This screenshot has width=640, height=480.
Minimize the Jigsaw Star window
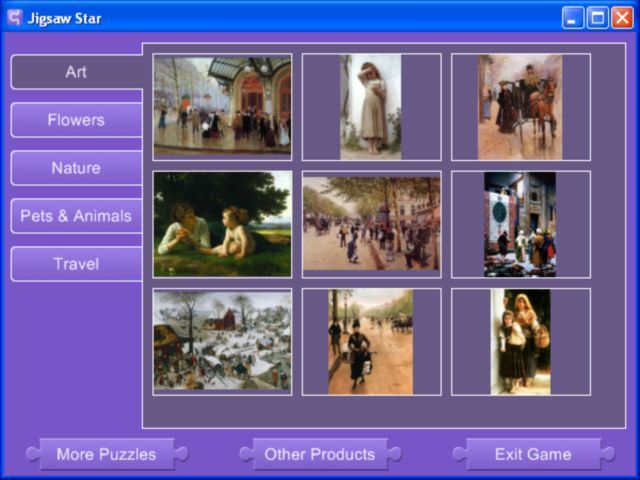point(573,17)
